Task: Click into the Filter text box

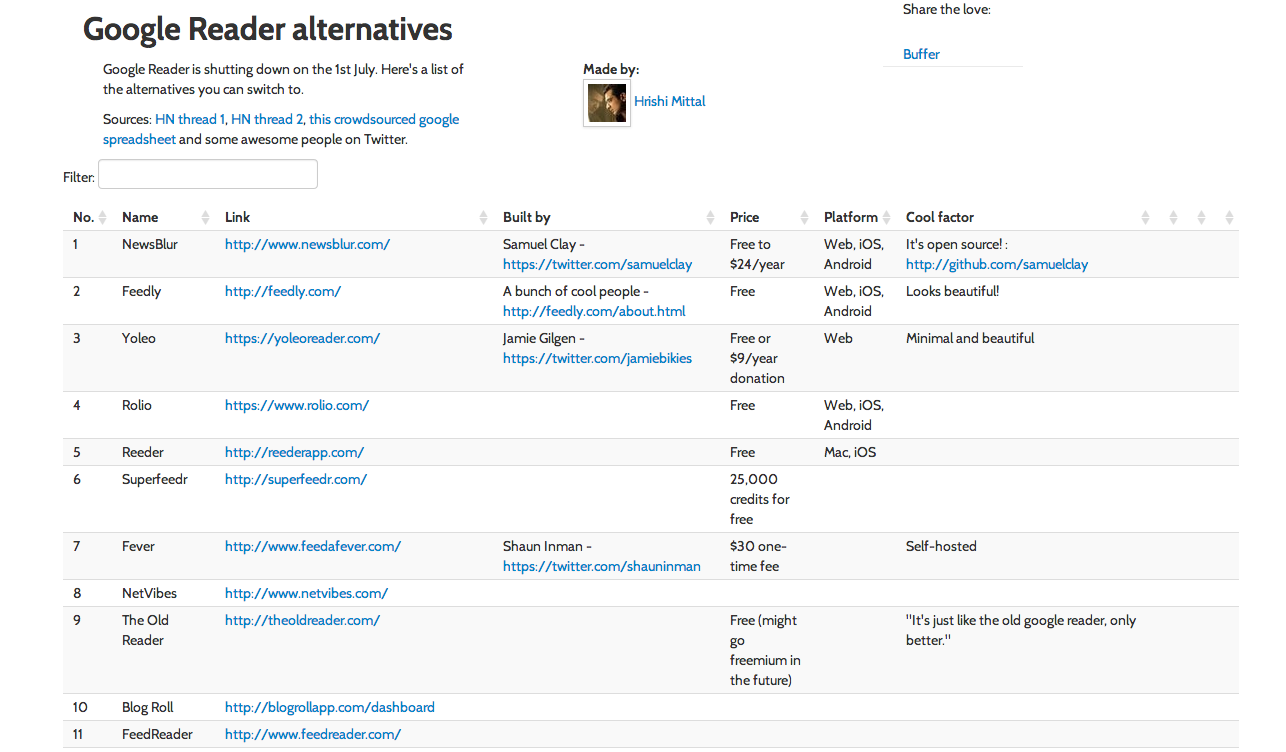Action: tap(208, 175)
